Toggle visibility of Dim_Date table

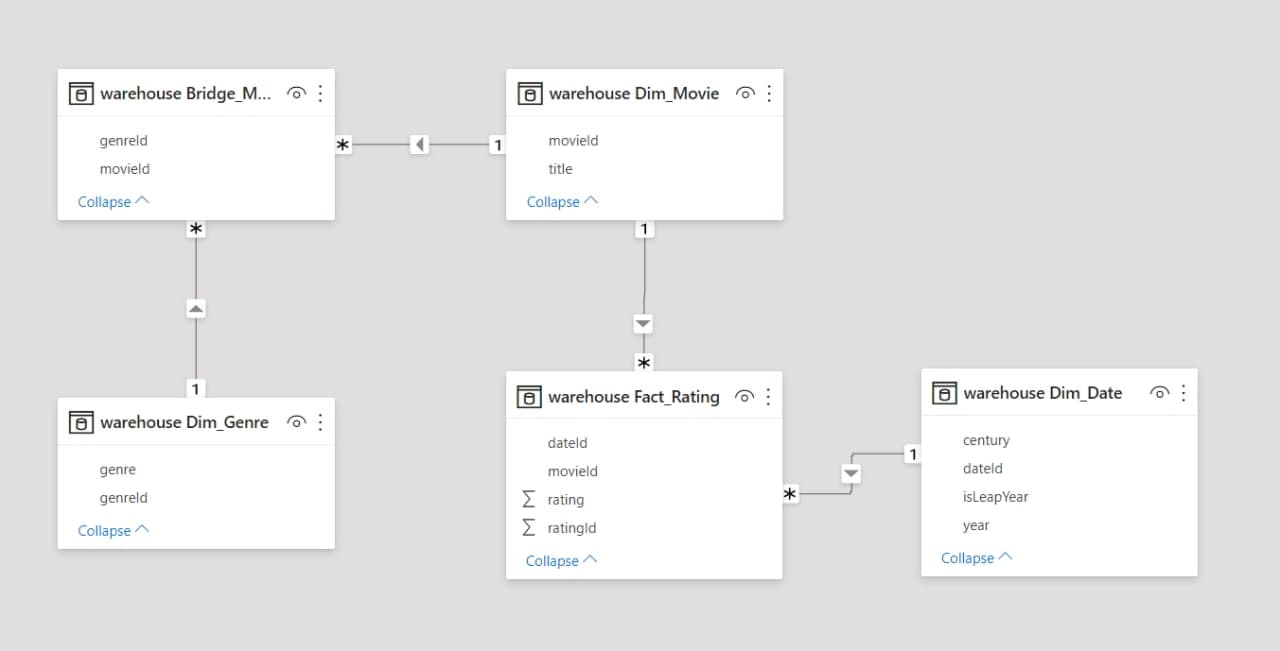(x=1159, y=393)
